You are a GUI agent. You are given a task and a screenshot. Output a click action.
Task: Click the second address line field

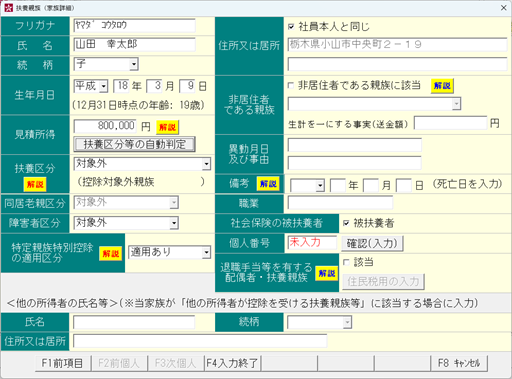[397, 64]
